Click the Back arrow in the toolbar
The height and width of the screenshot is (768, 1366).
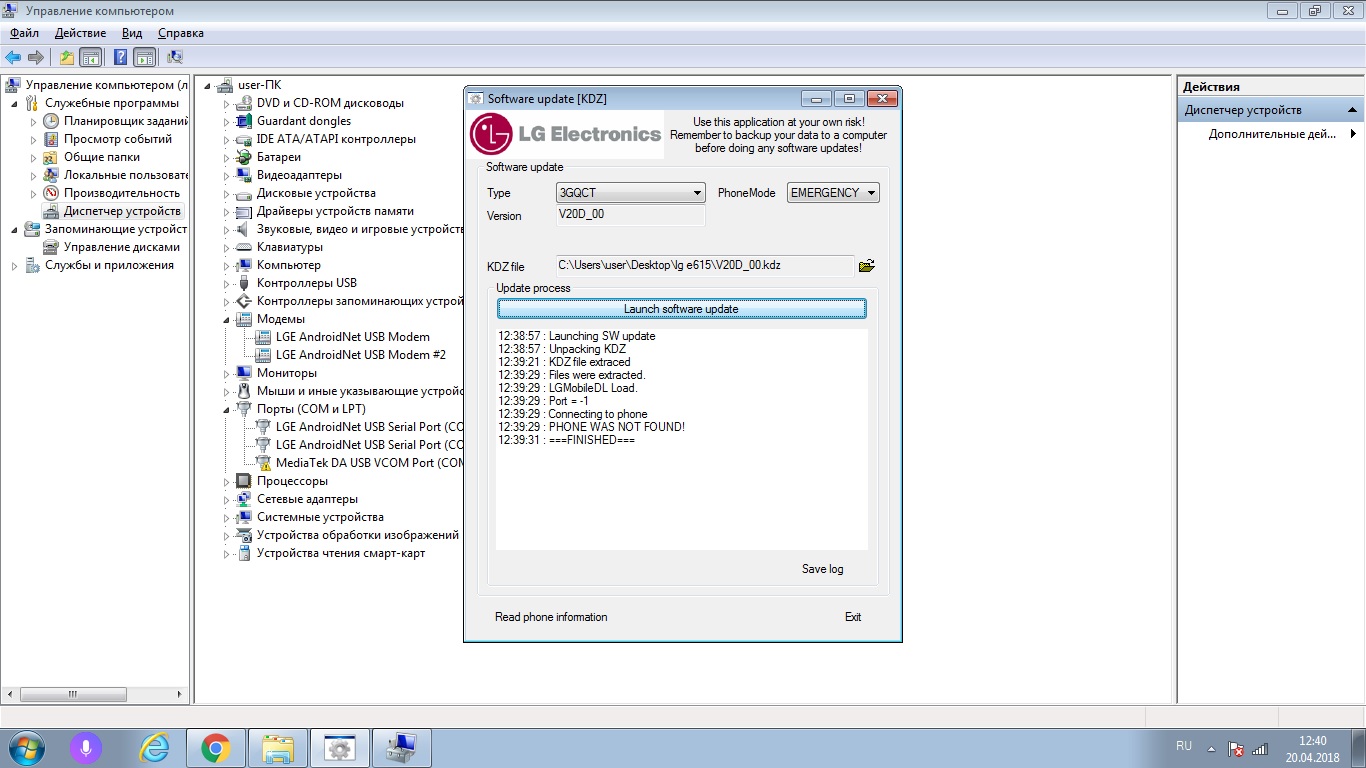click(x=13, y=57)
